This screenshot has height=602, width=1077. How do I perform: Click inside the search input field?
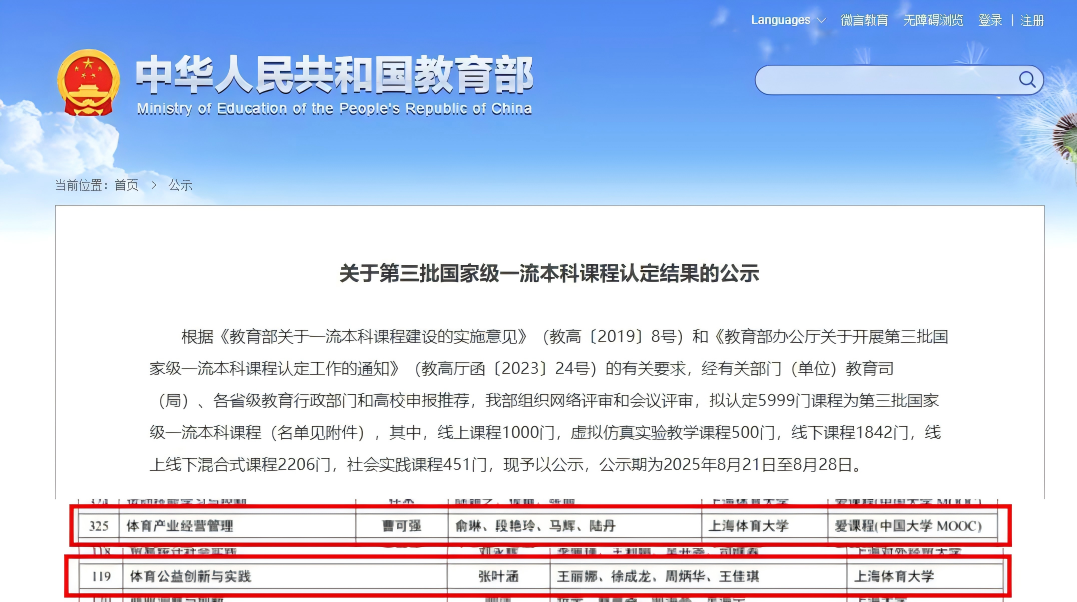pos(886,80)
